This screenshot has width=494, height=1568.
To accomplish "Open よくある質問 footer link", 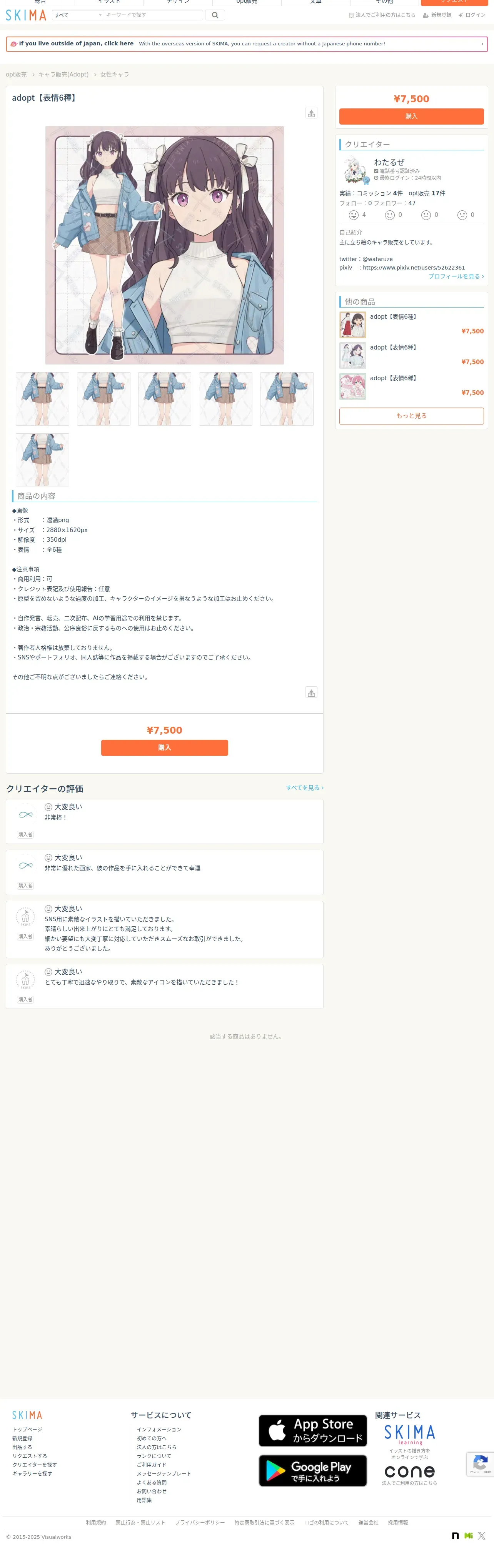I will [x=152, y=1483].
